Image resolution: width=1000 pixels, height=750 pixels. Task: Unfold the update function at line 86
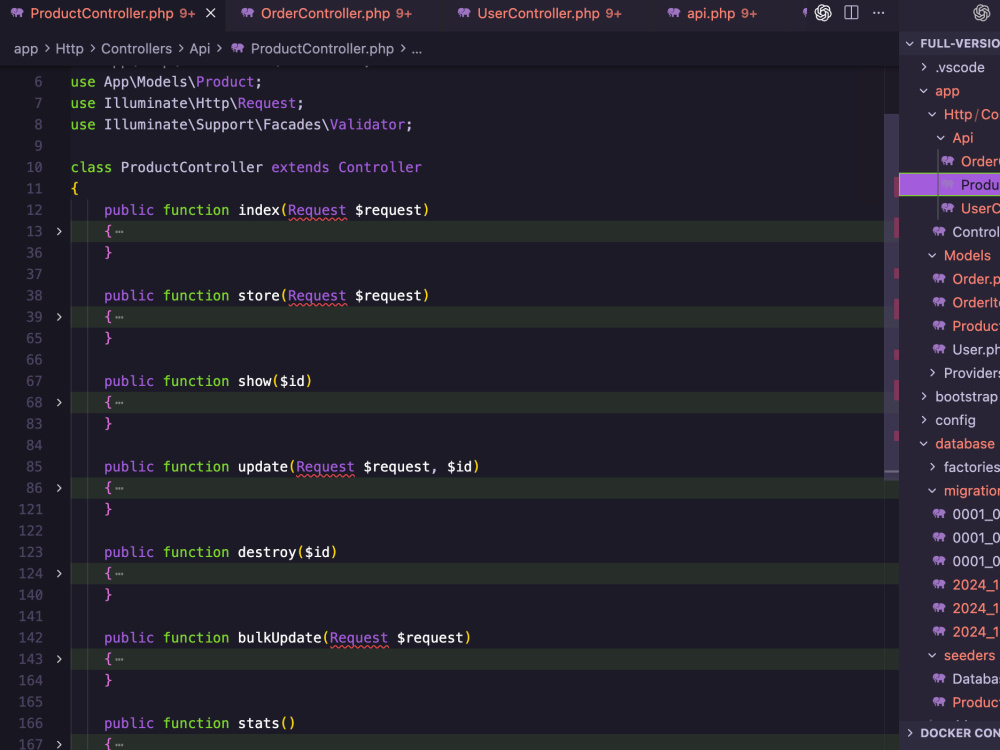coord(59,488)
